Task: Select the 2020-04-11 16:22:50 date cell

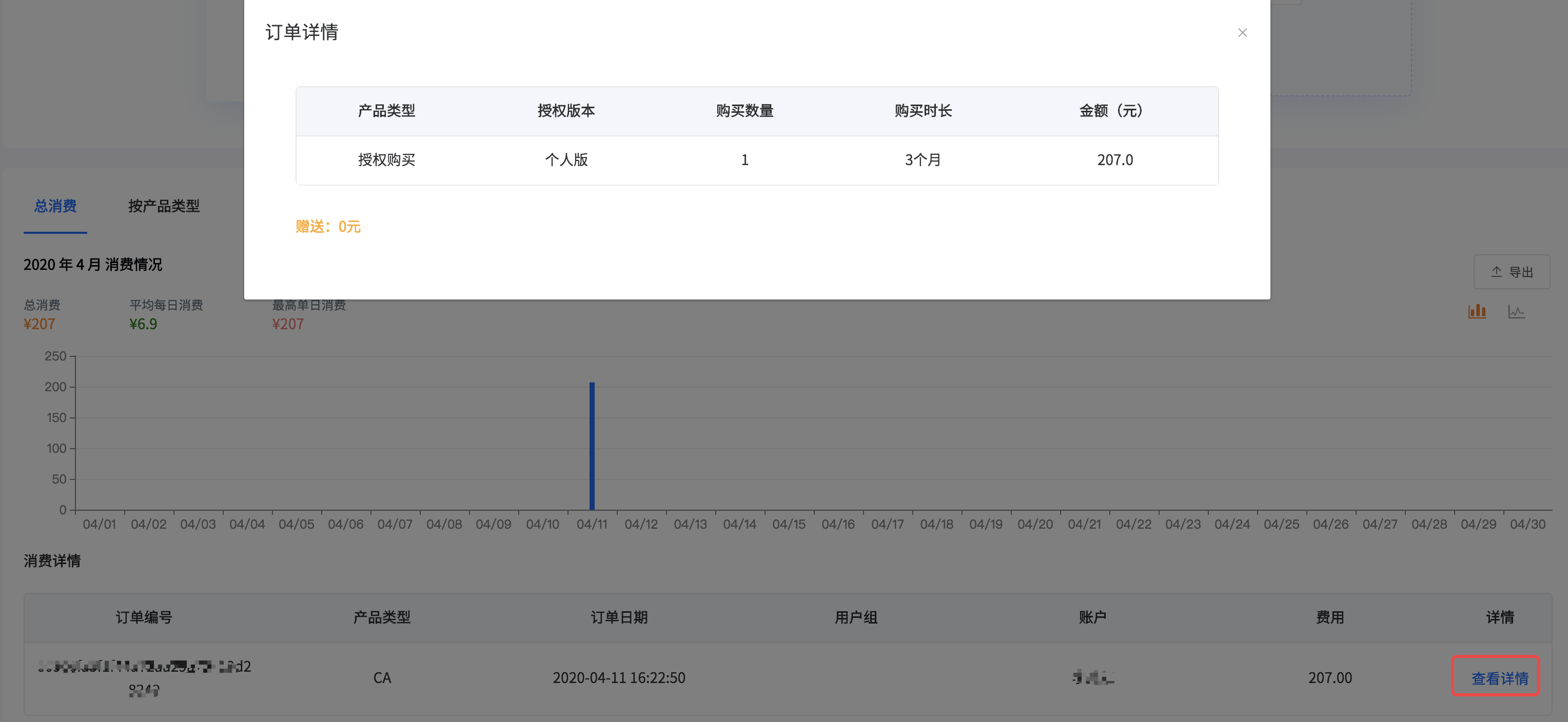Action: pyautogui.click(x=619, y=677)
